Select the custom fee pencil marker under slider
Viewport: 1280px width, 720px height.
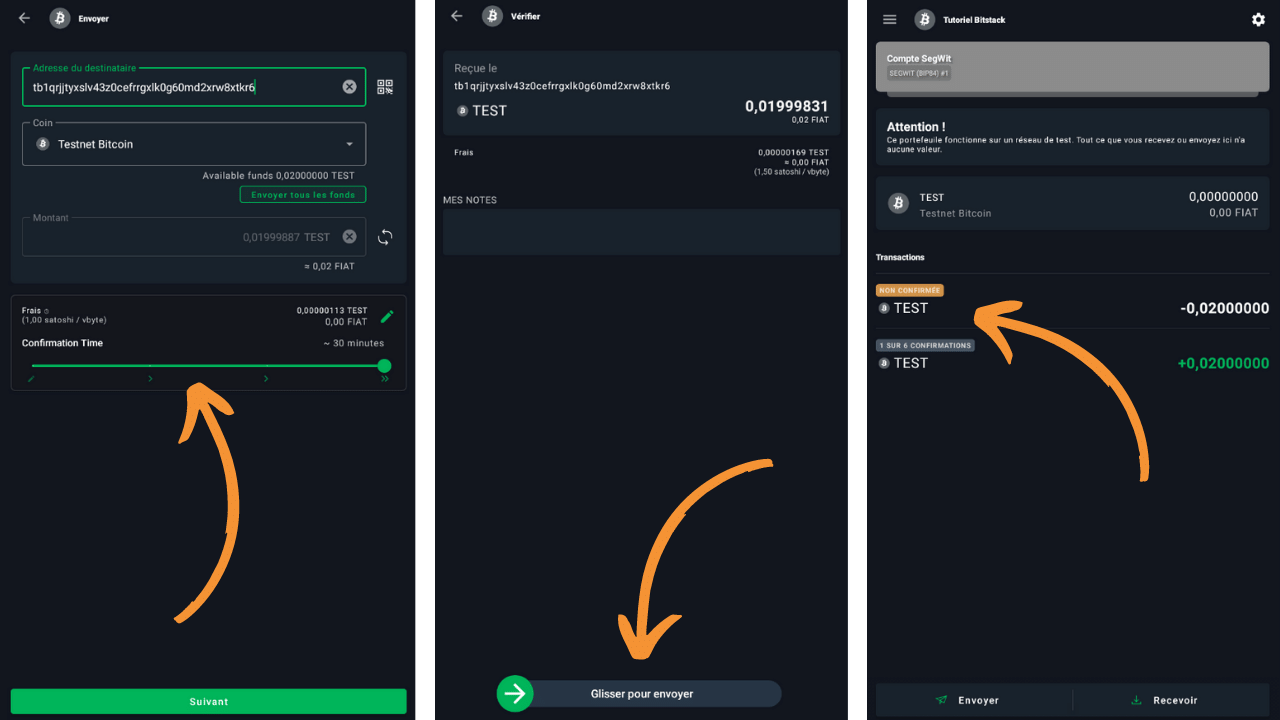(x=31, y=379)
